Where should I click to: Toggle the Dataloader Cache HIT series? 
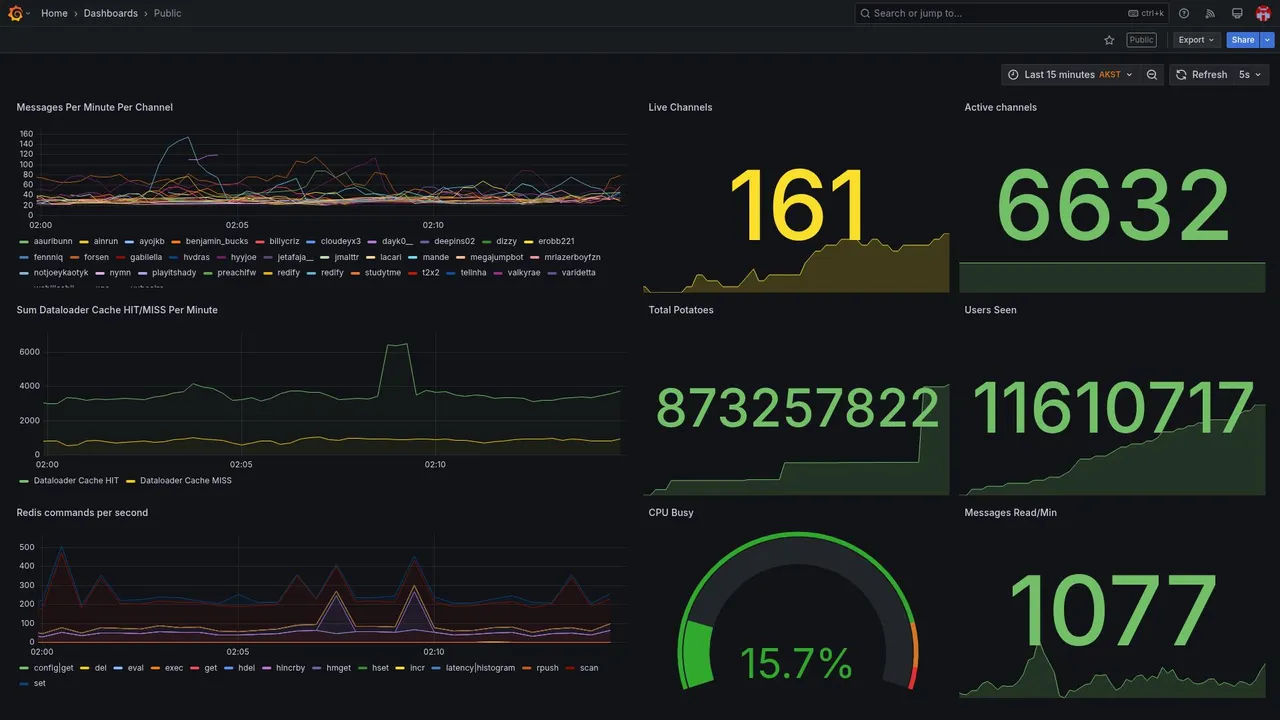point(76,480)
